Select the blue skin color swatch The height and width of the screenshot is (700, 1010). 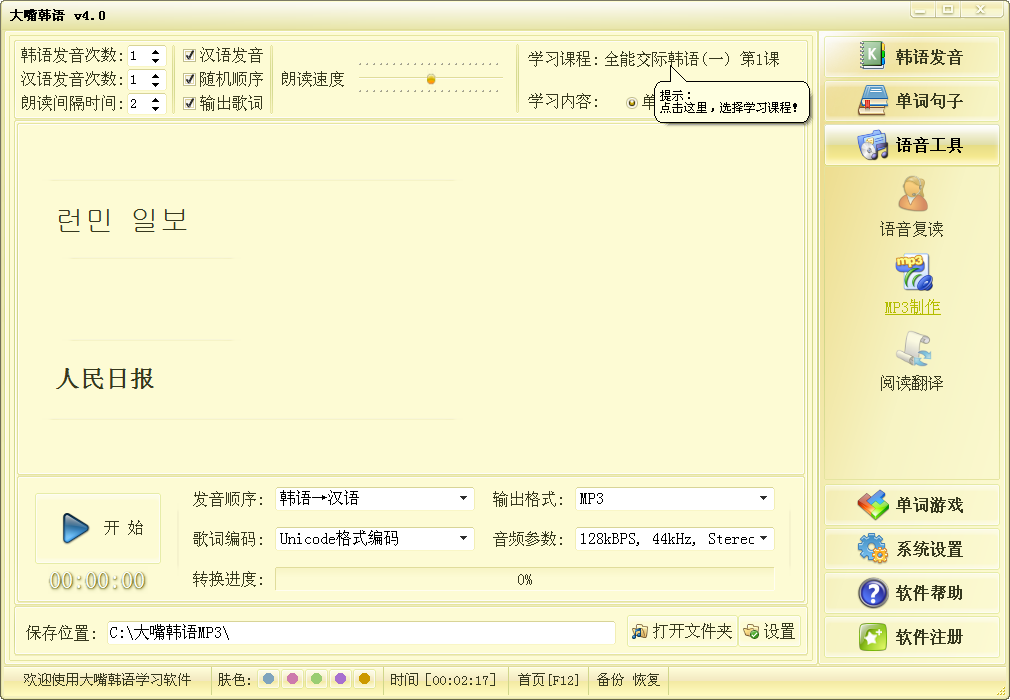tap(269, 679)
